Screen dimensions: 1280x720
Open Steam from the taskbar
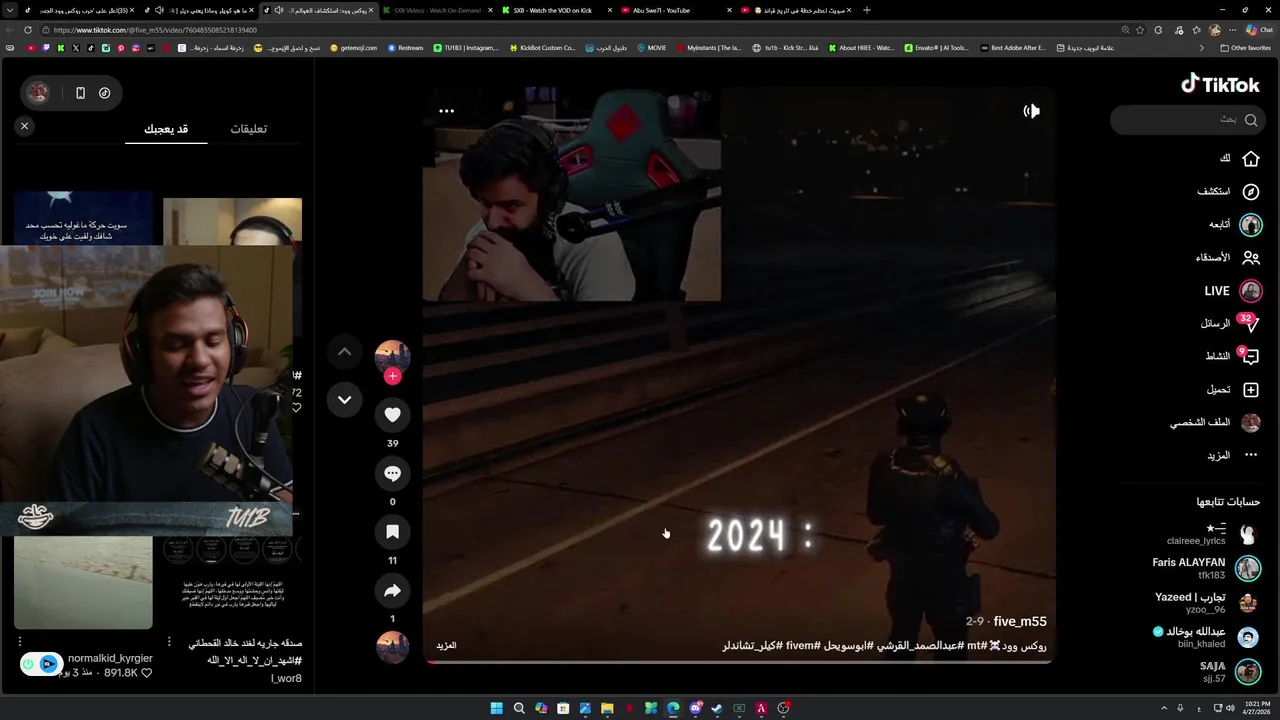(x=717, y=708)
